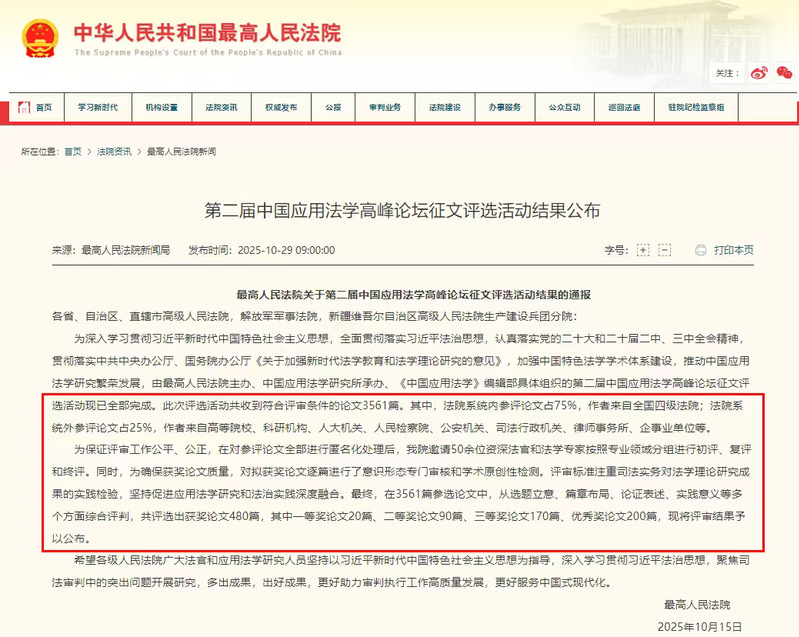Open 办事服务 navigation item

(x=504, y=107)
